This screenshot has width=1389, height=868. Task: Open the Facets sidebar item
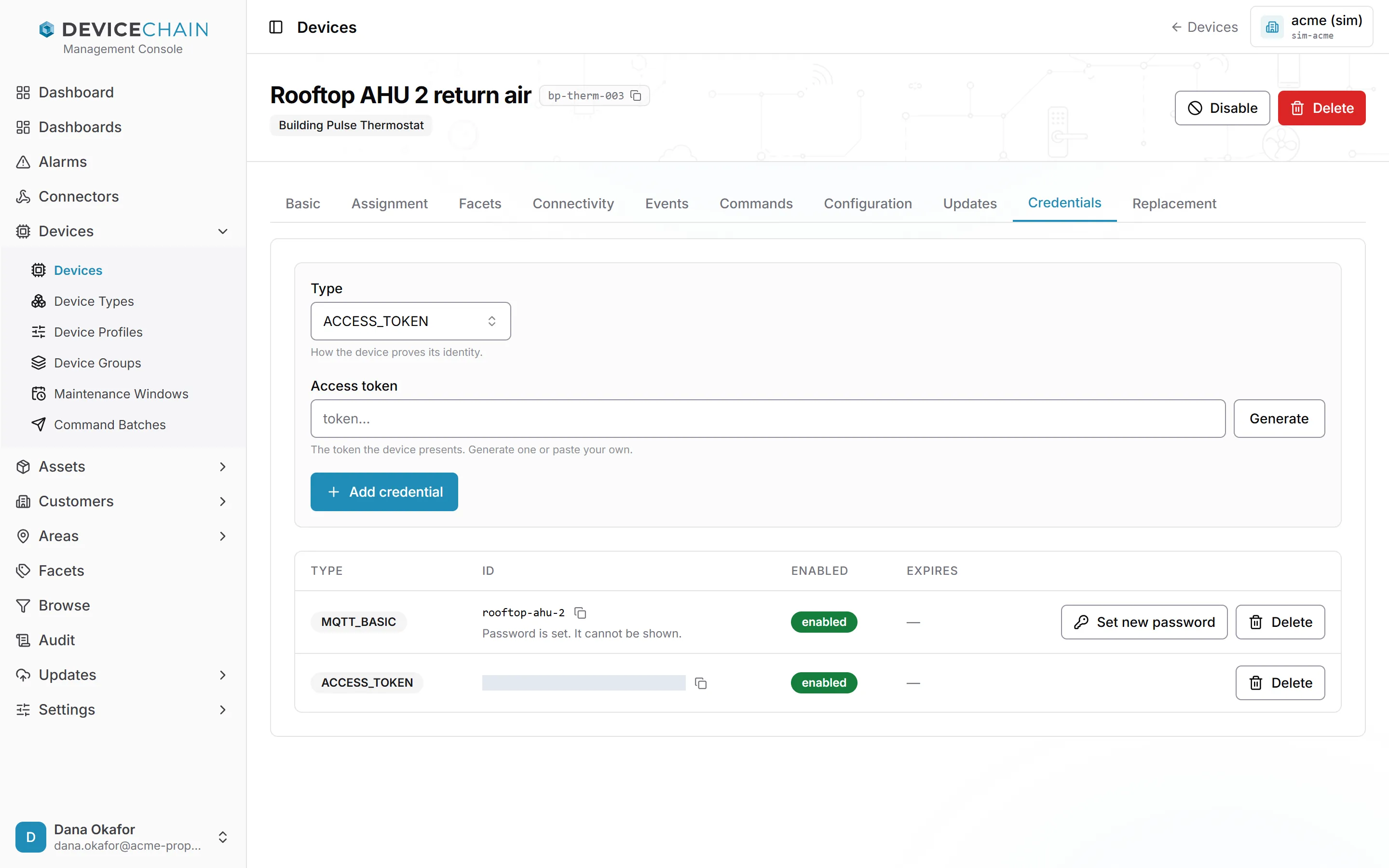(123, 570)
